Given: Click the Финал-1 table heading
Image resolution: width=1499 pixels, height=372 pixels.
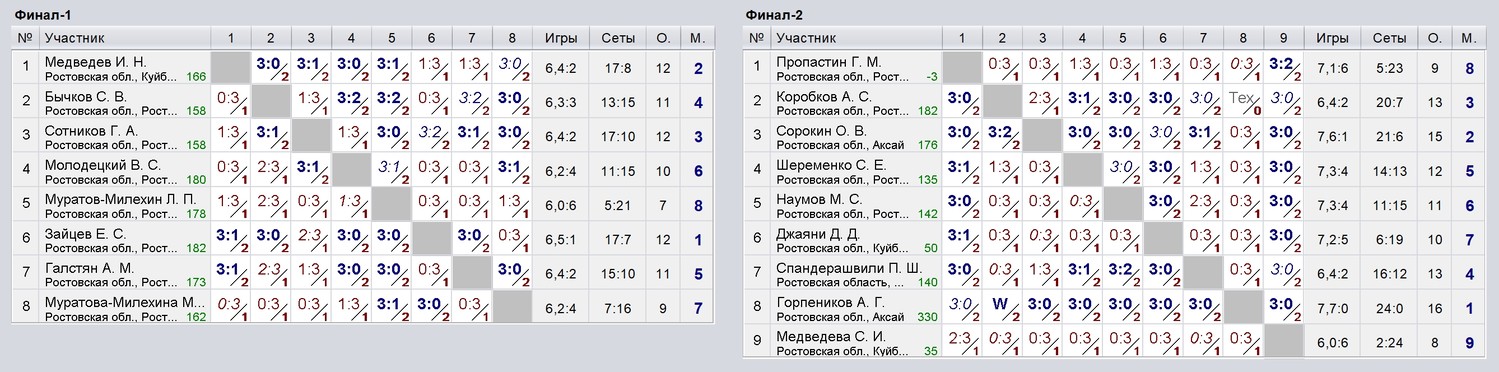Looking at the screenshot, I should (x=34, y=15).
